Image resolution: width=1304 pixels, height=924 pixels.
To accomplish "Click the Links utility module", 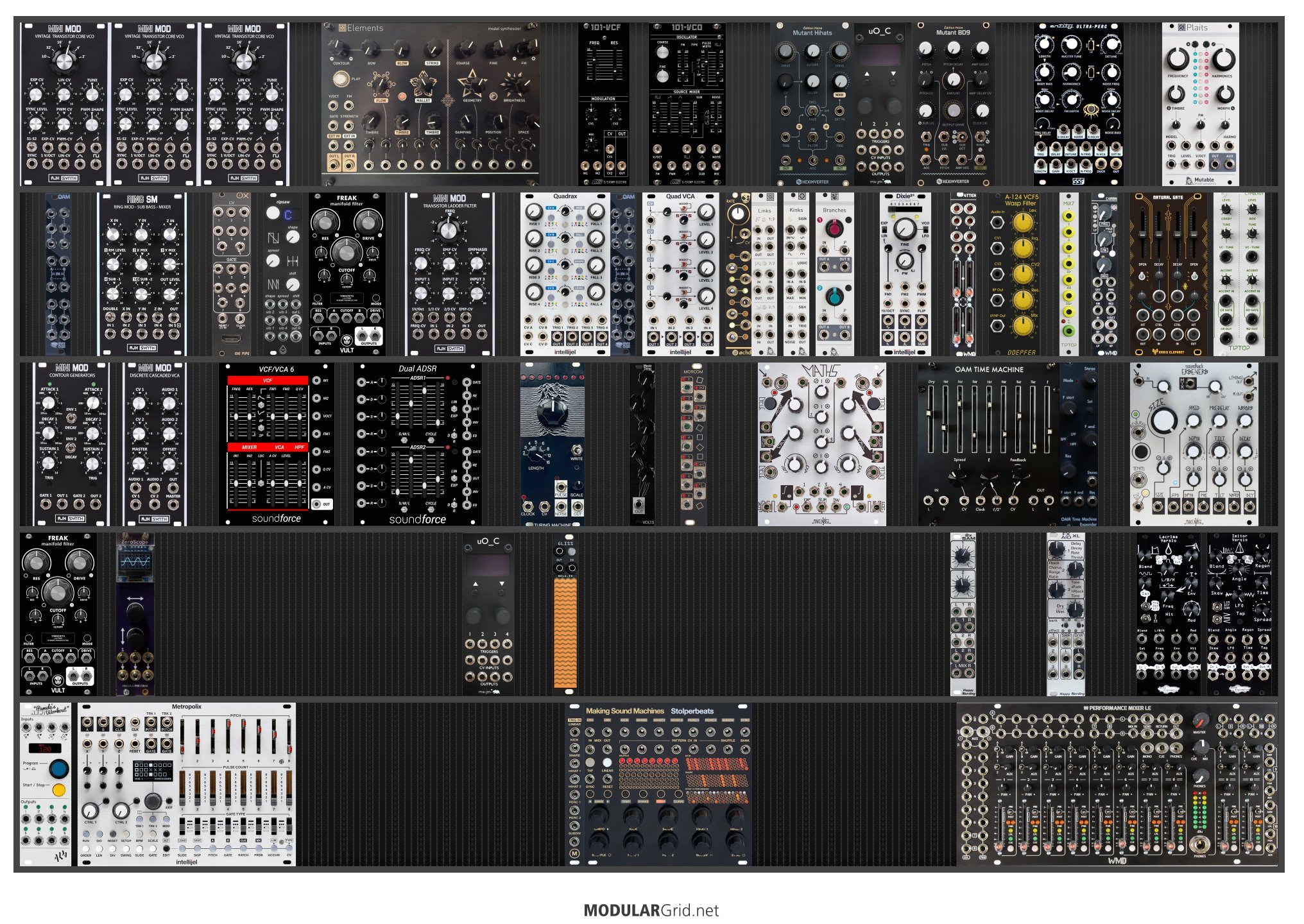I will click(764, 274).
